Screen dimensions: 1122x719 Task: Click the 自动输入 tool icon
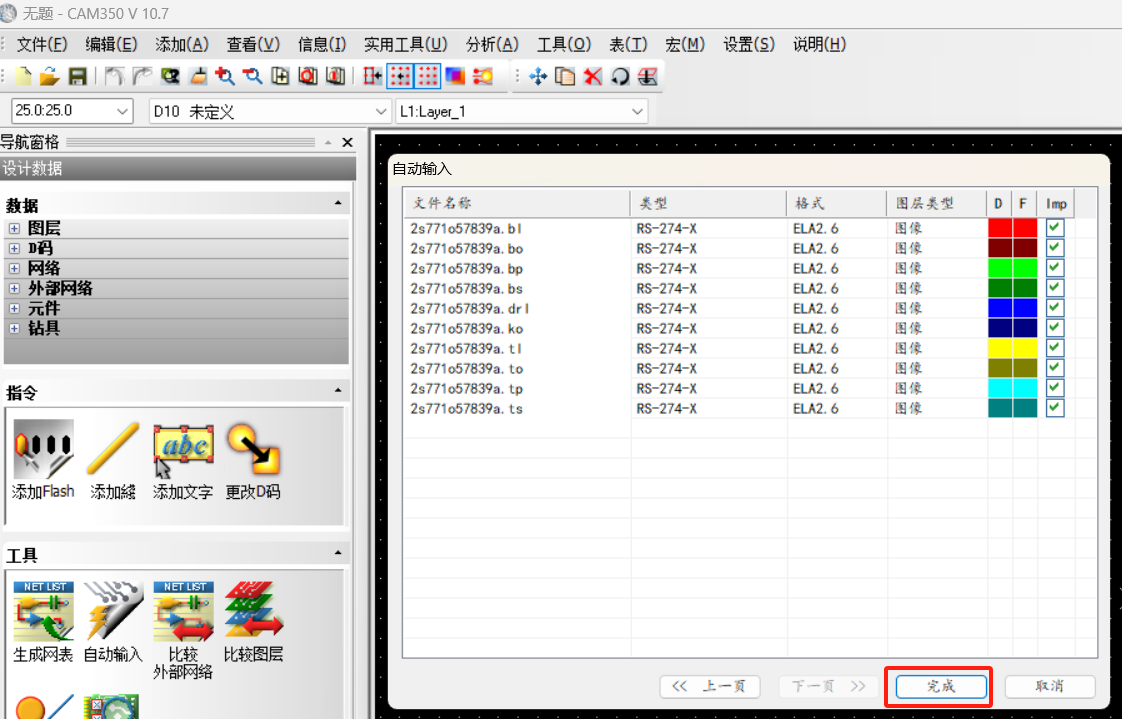[113, 611]
